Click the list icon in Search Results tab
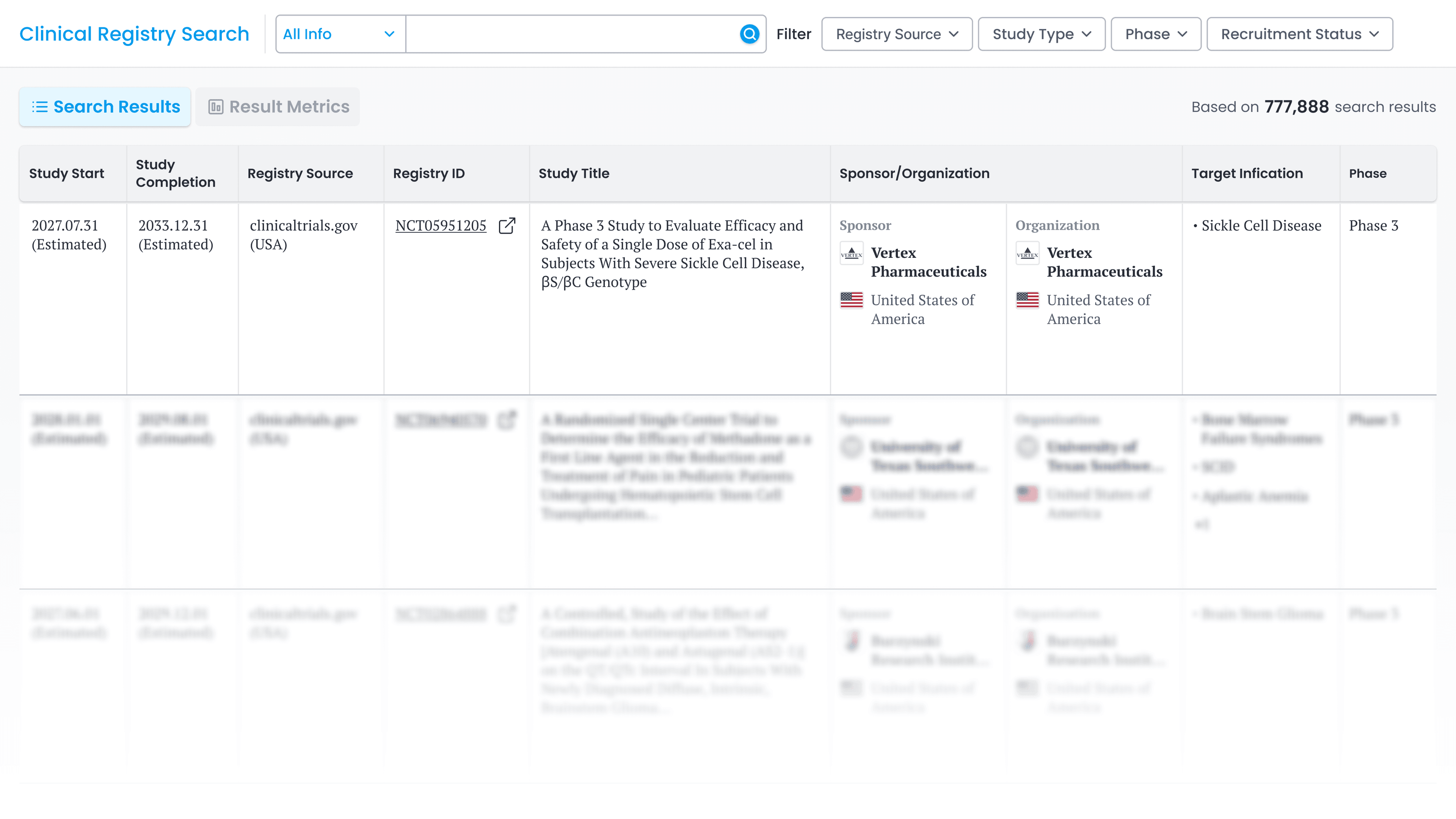1456x819 pixels. tap(39, 107)
